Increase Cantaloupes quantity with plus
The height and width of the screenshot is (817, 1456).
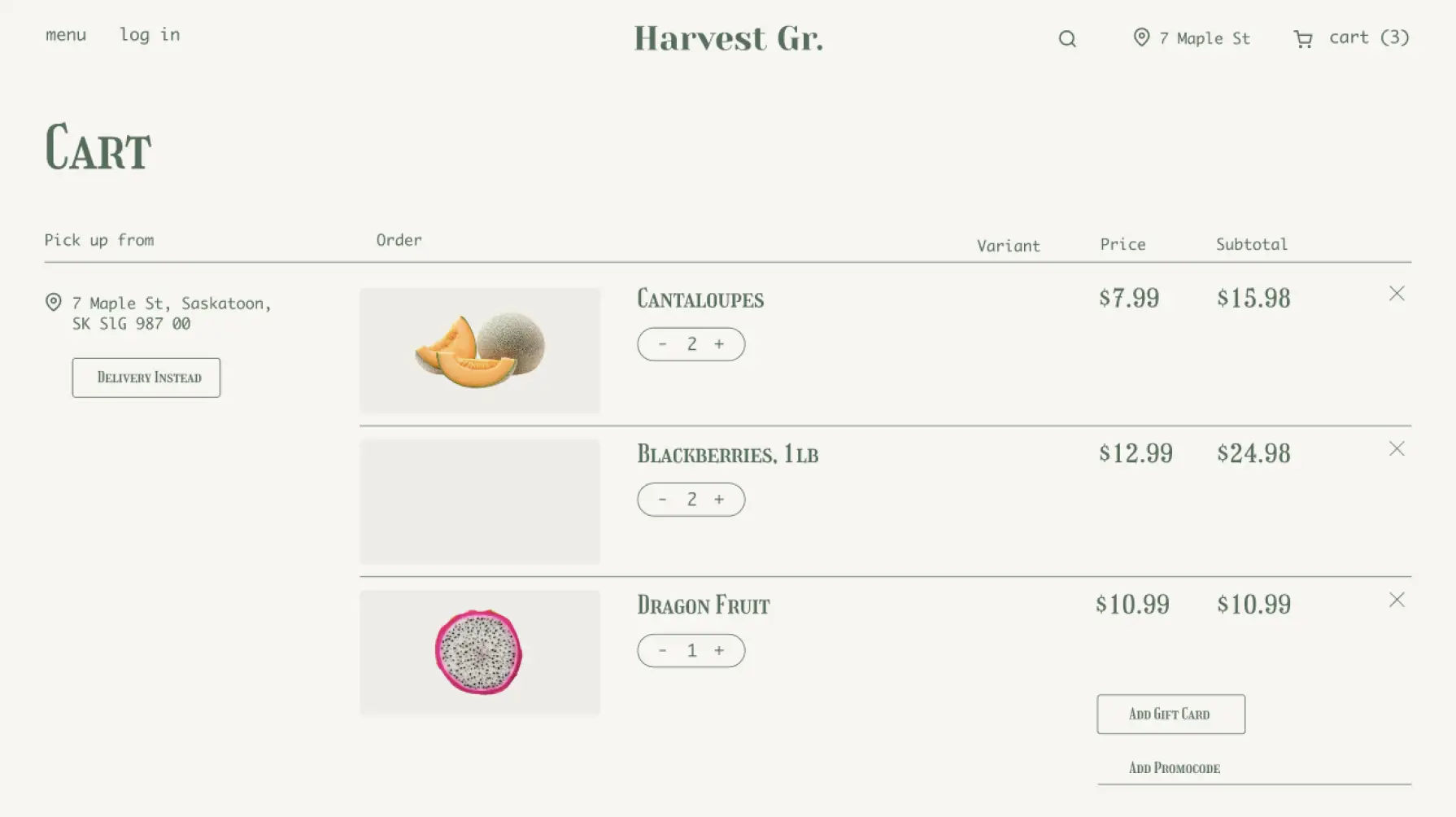click(719, 344)
